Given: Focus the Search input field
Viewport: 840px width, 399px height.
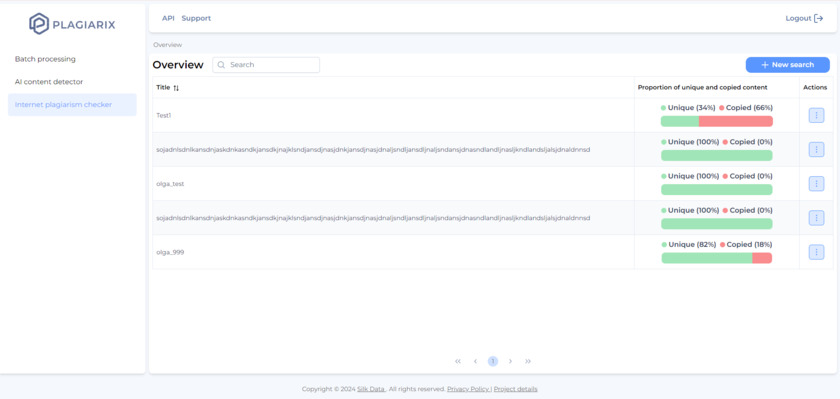Looking at the screenshot, I should pyautogui.click(x=266, y=65).
